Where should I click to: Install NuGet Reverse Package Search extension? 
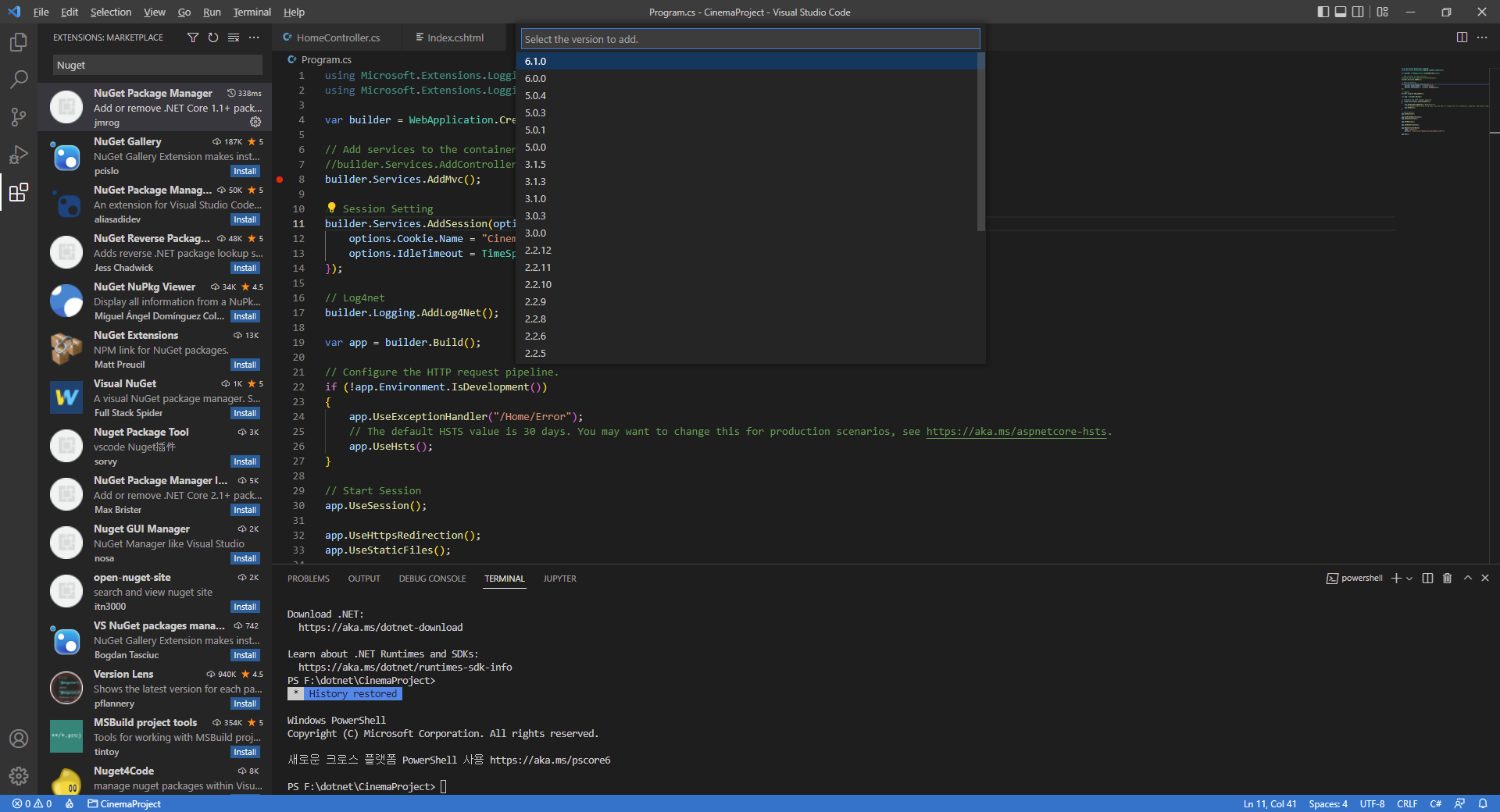point(245,268)
